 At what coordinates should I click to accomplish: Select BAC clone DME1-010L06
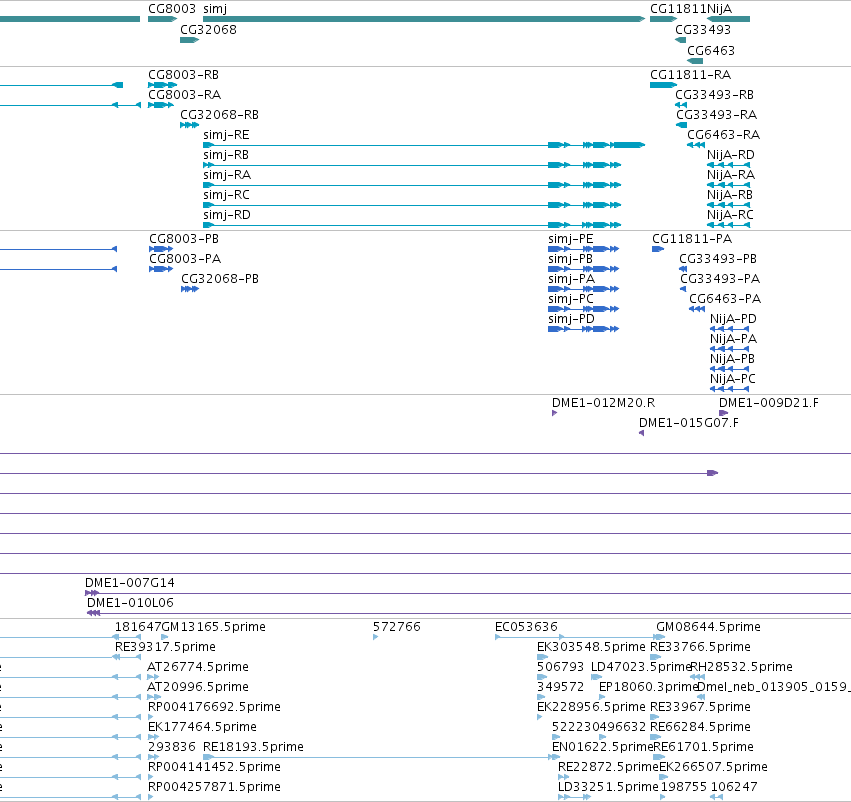(x=130, y=603)
